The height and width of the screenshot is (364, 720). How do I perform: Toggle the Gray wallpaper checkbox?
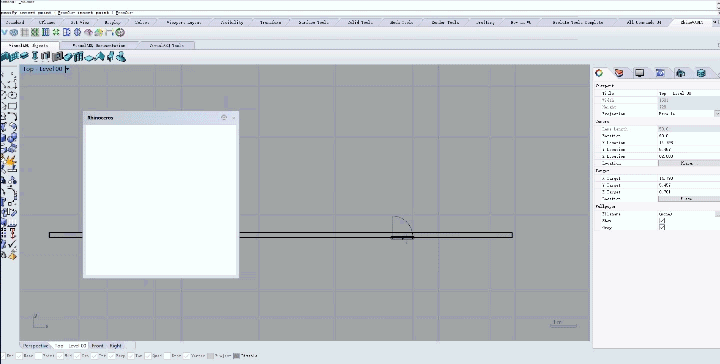662,227
